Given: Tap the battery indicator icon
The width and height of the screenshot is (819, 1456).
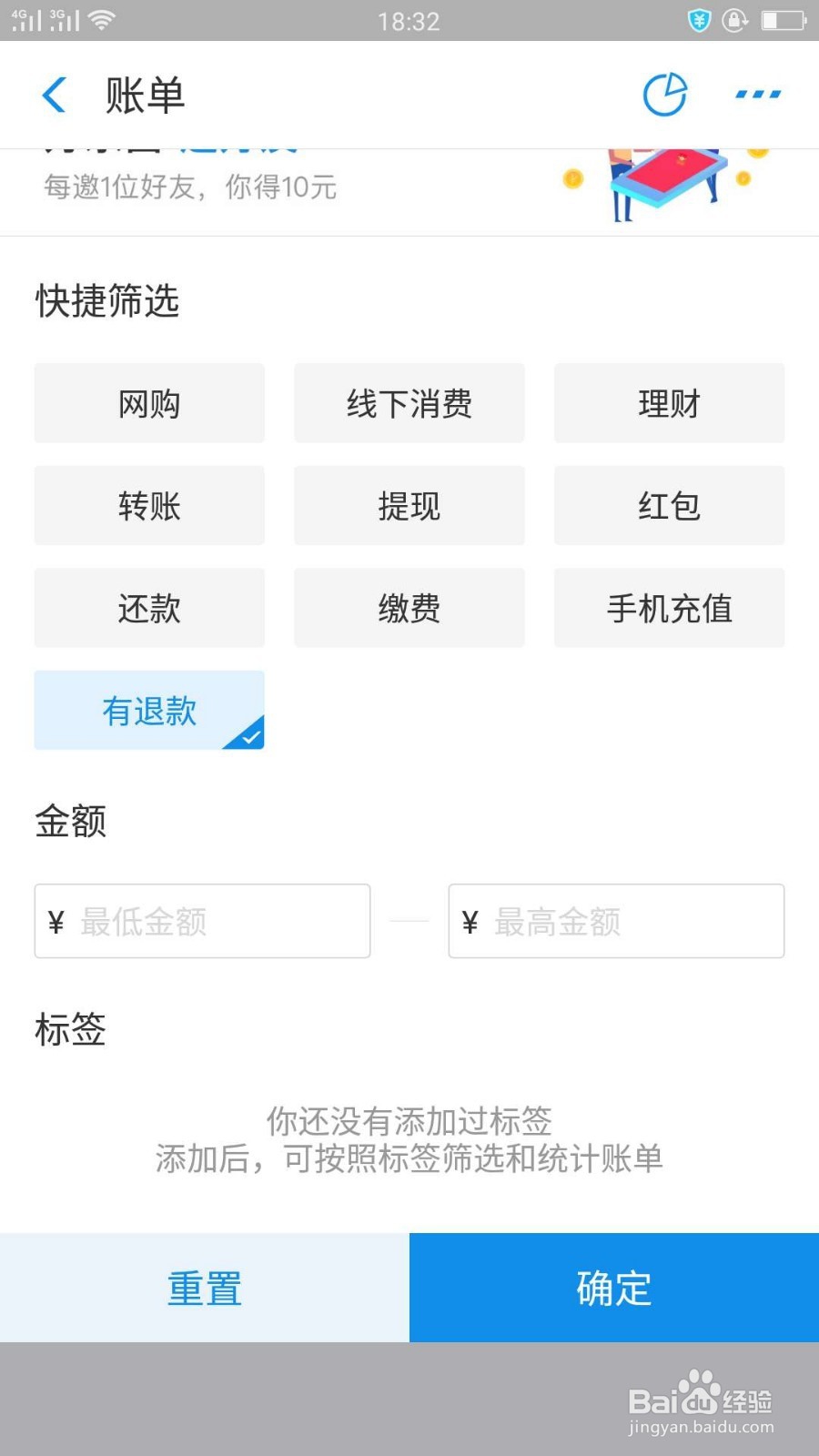Looking at the screenshot, I should 784,20.
